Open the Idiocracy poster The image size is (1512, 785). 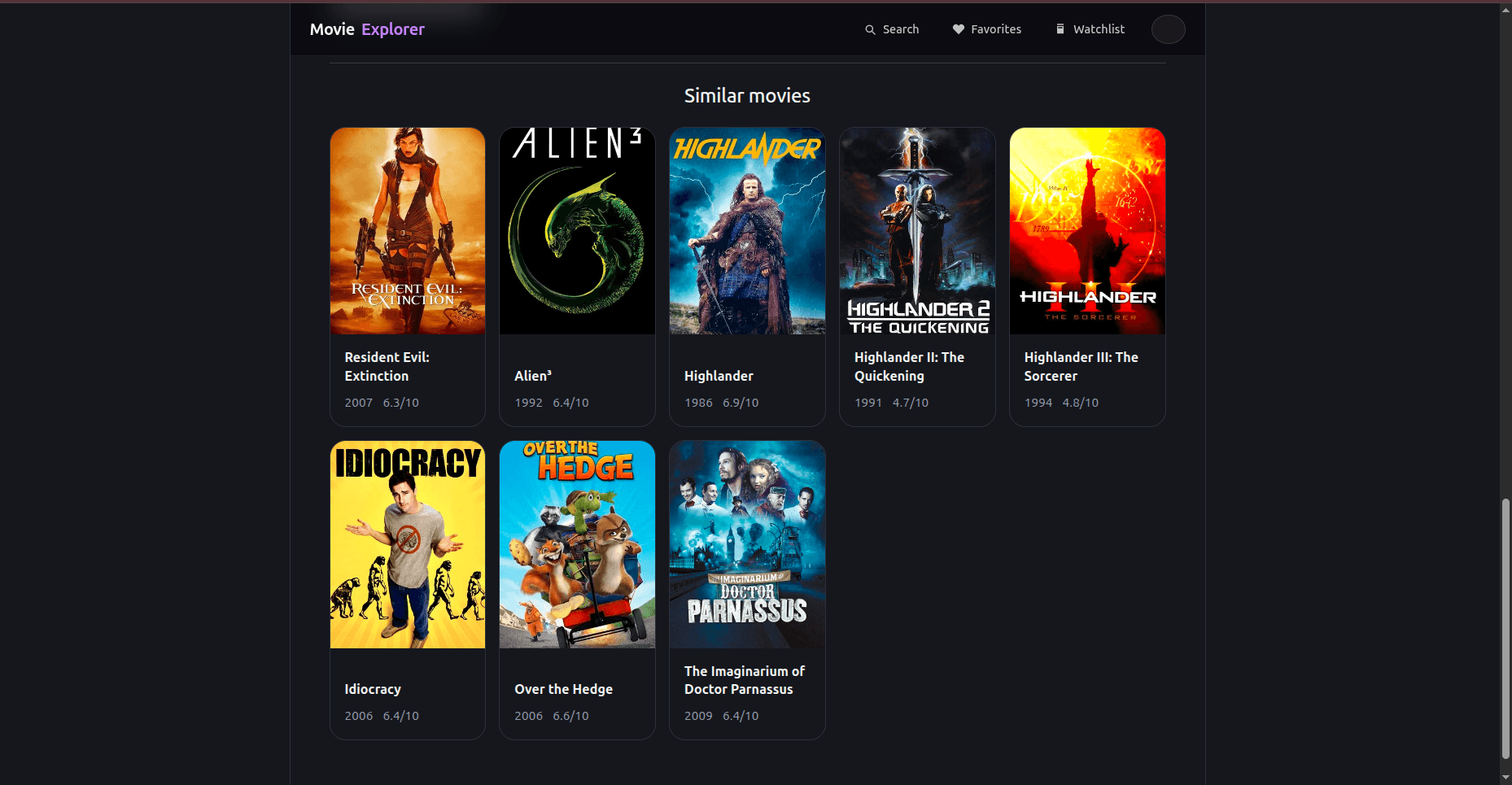408,545
